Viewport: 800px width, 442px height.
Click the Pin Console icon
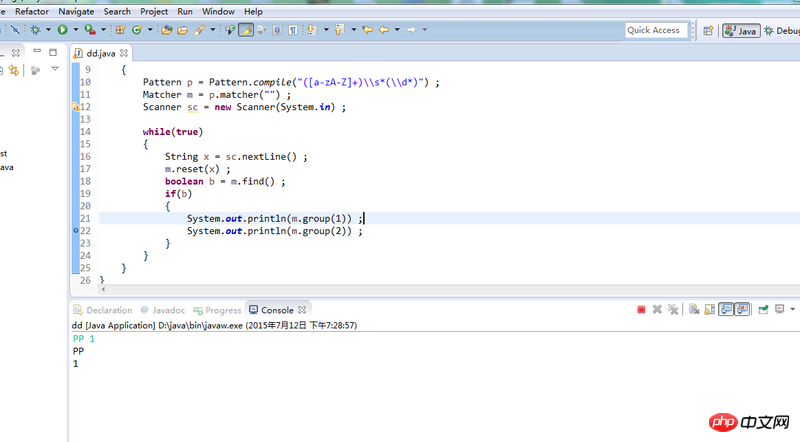click(x=763, y=309)
